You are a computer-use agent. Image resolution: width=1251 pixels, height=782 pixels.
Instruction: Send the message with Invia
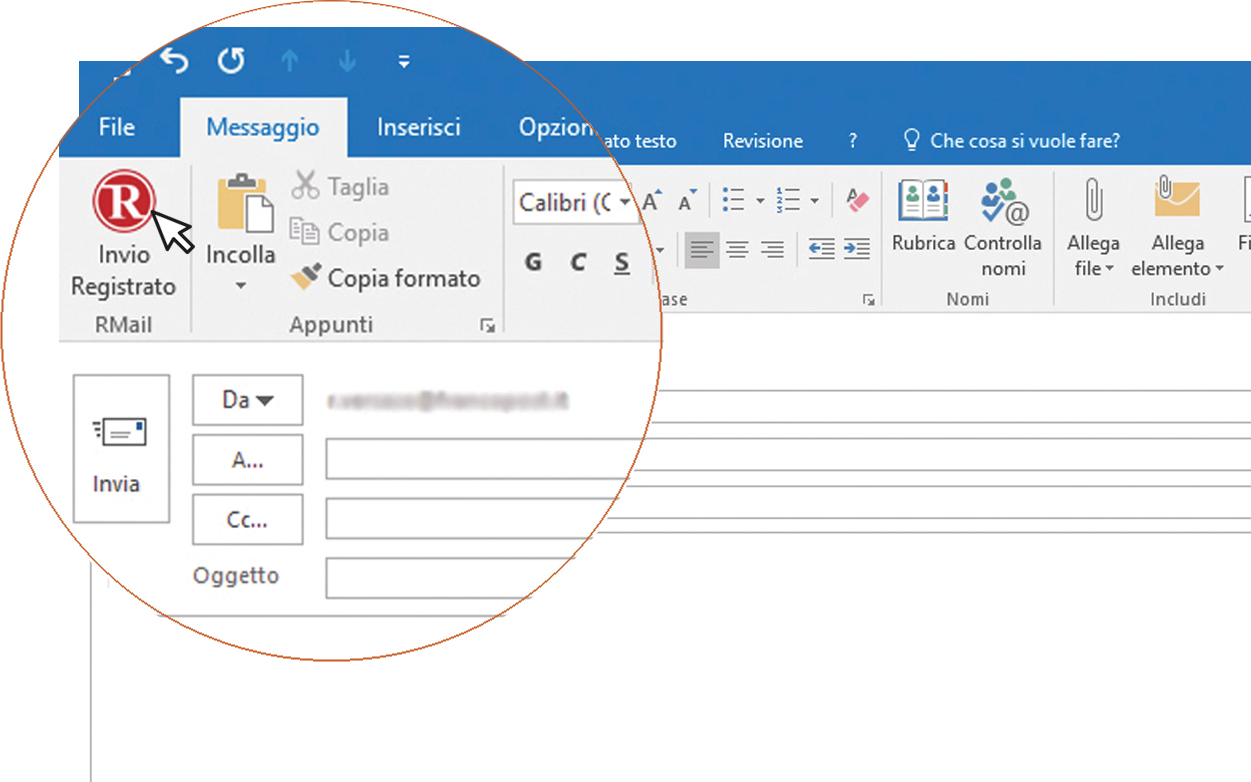coord(121,448)
